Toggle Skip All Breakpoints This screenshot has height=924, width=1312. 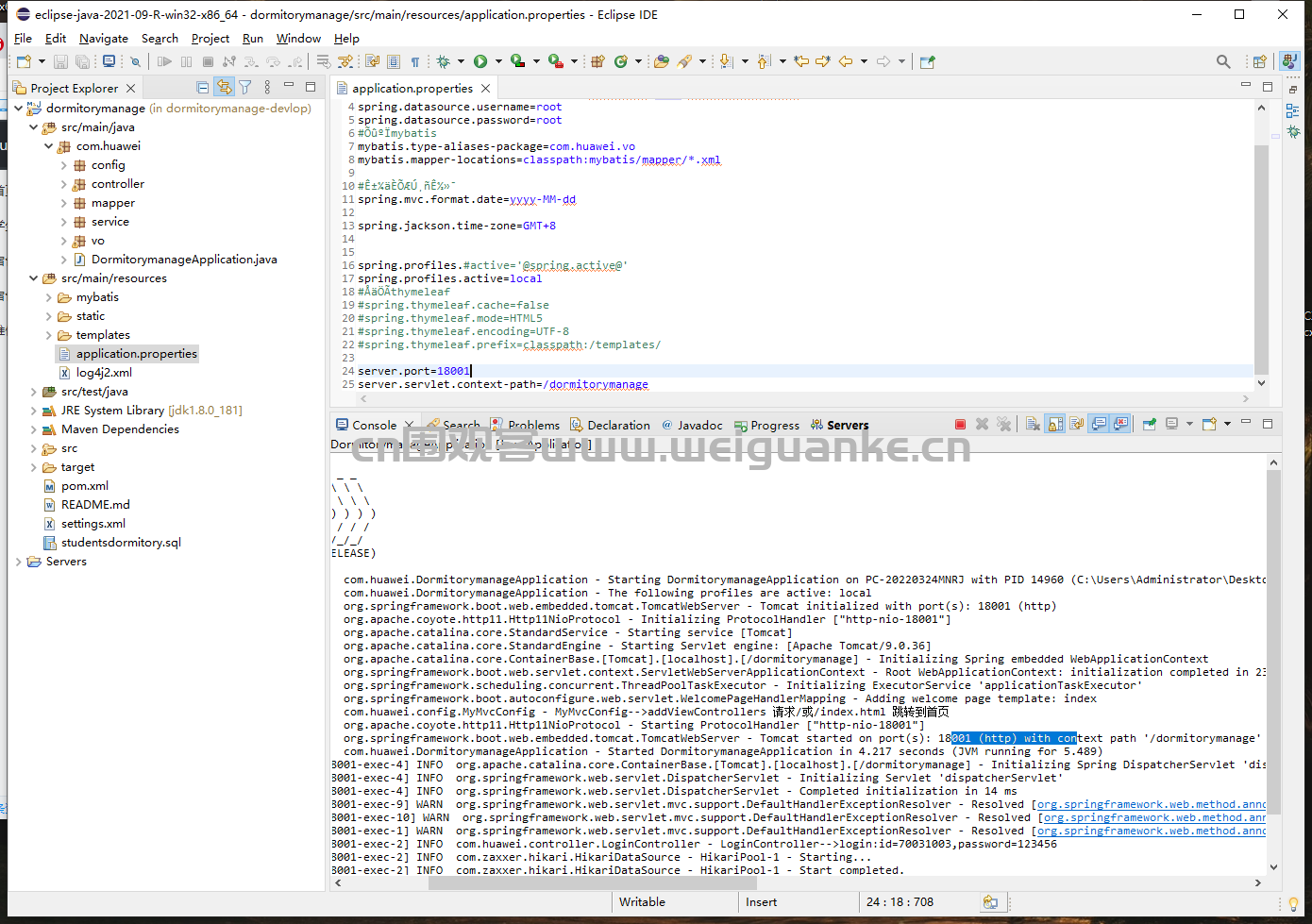135,61
